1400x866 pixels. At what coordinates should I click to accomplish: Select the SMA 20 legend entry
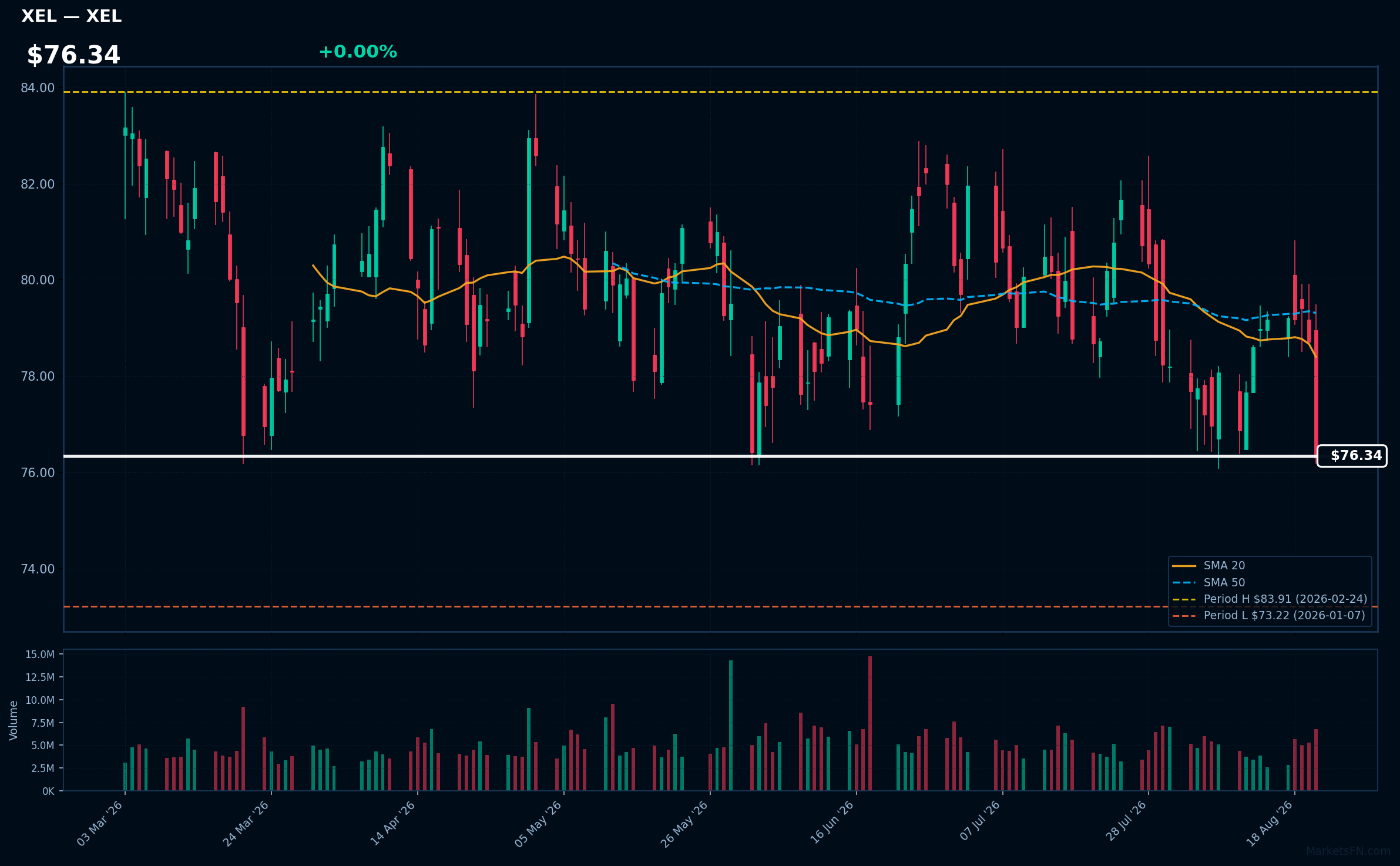tap(1209, 566)
